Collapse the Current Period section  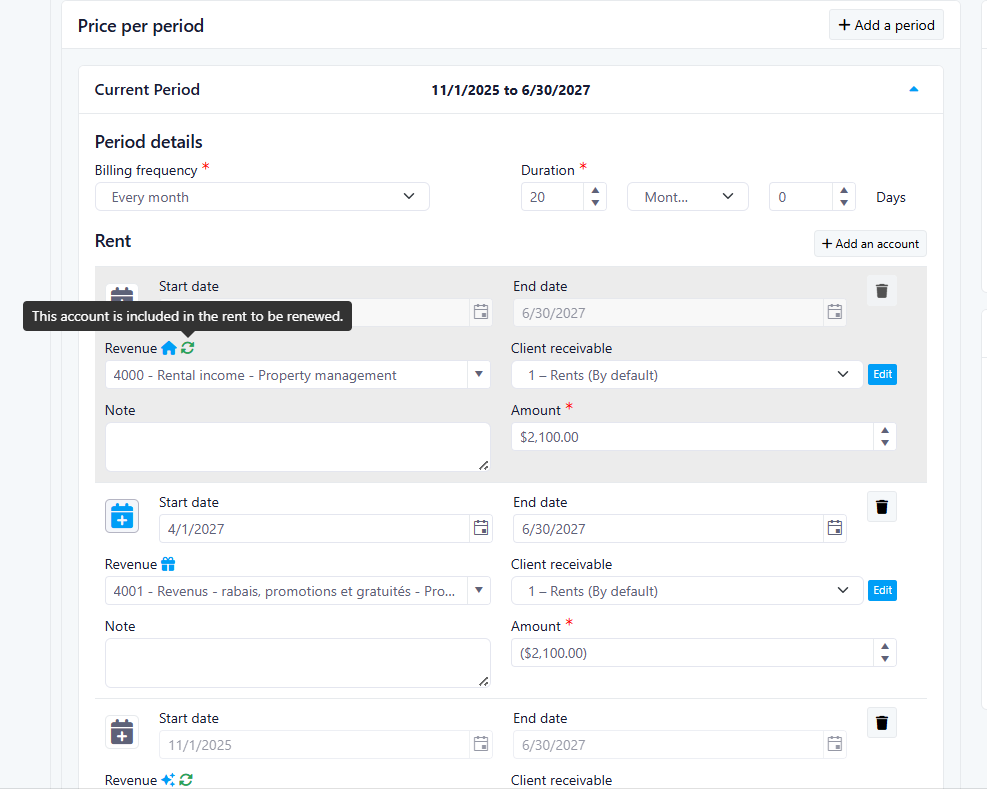tap(913, 89)
